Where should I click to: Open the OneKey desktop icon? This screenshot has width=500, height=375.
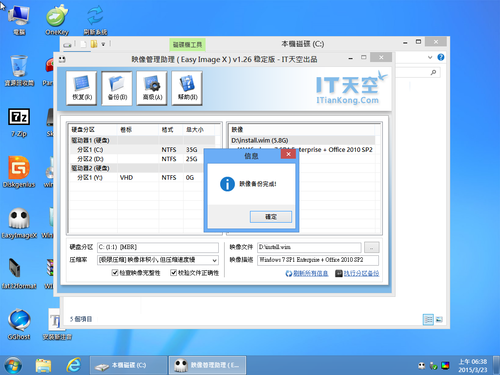pos(57,19)
